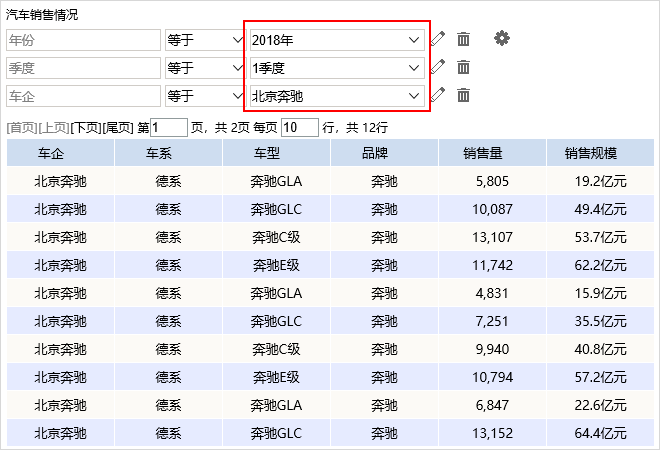
Task: Click the 年份 field name box
Action: click(x=83, y=40)
